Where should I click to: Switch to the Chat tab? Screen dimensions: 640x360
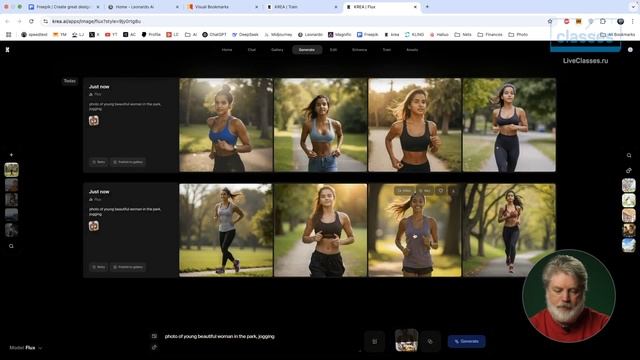point(251,50)
